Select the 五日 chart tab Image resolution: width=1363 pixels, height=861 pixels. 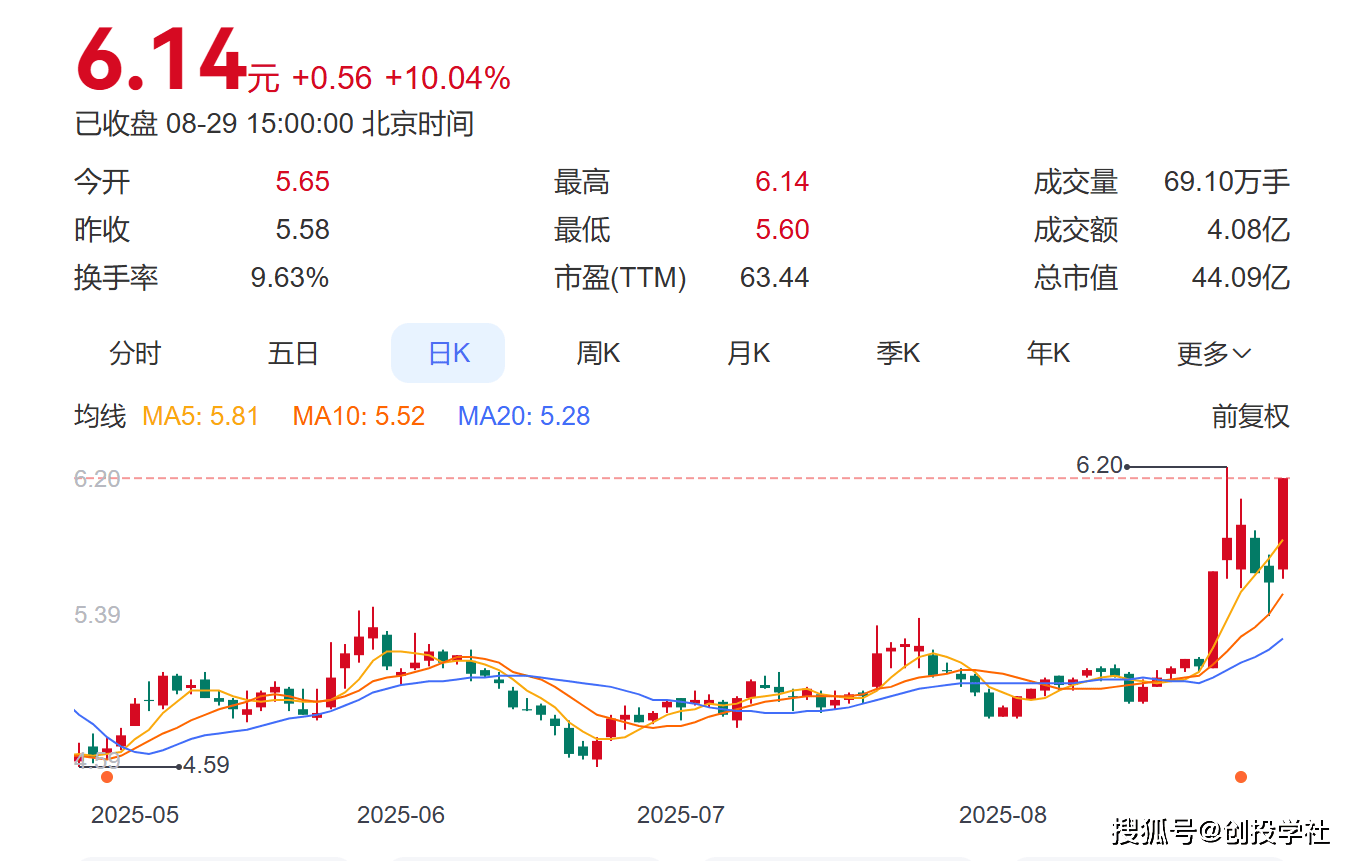[x=292, y=353]
